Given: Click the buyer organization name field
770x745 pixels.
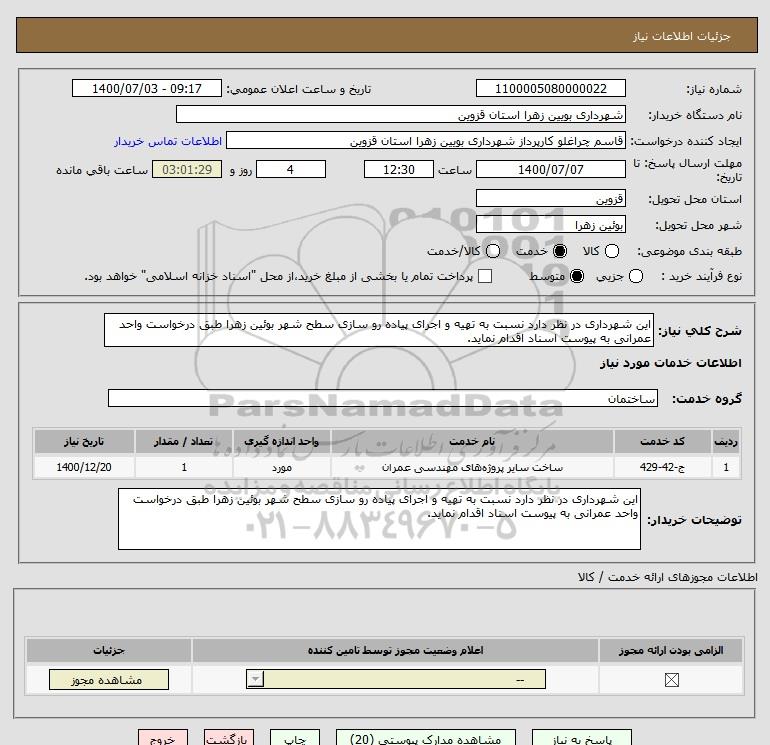Looking at the screenshot, I should [x=401, y=114].
